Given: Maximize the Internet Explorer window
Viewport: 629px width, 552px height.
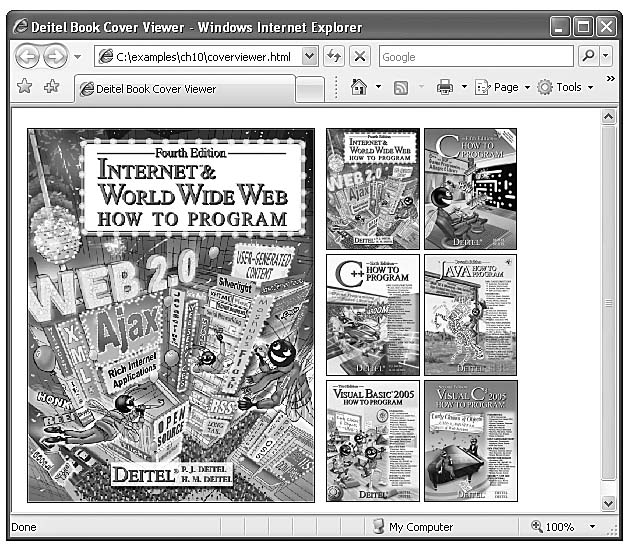Looking at the screenshot, I should [x=583, y=27].
